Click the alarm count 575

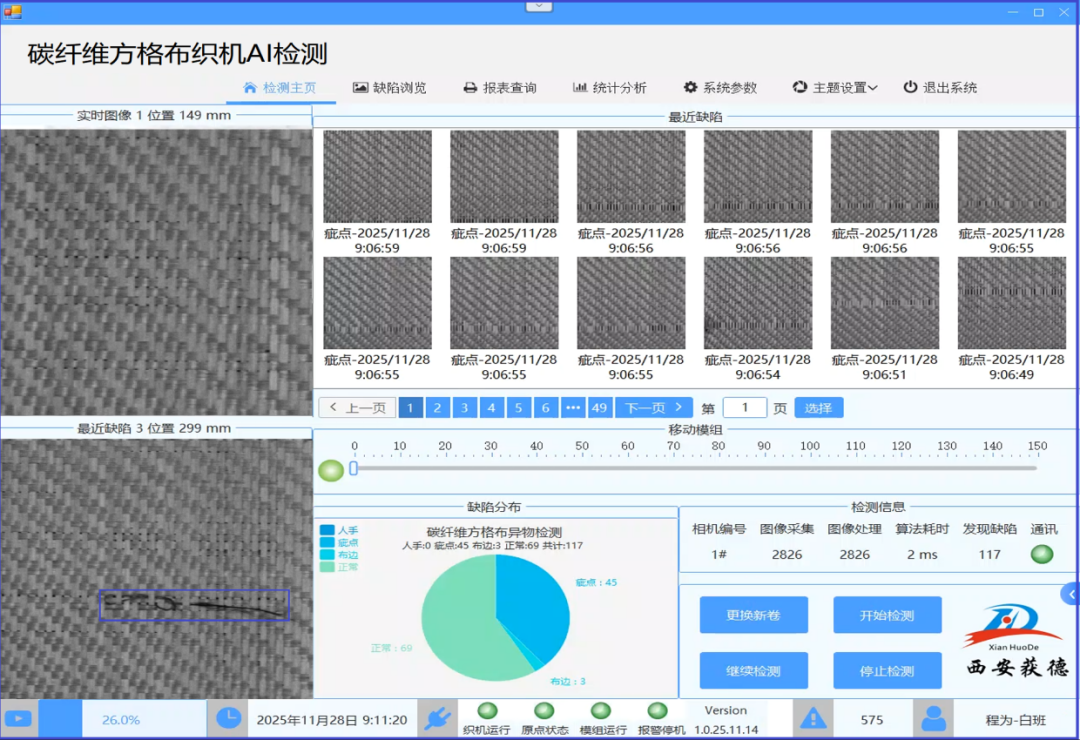pyautogui.click(x=871, y=719)
